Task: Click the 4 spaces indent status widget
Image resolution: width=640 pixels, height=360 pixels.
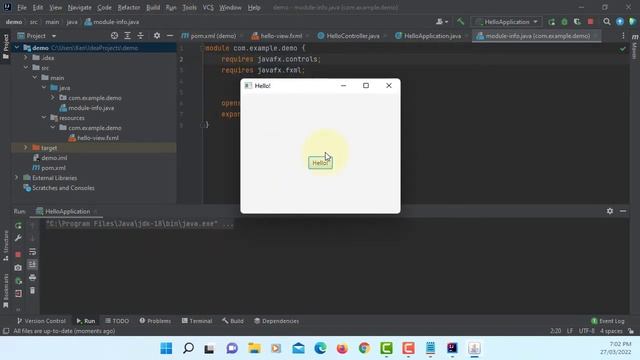Action: pyautogui.click(x=611, y=331)
